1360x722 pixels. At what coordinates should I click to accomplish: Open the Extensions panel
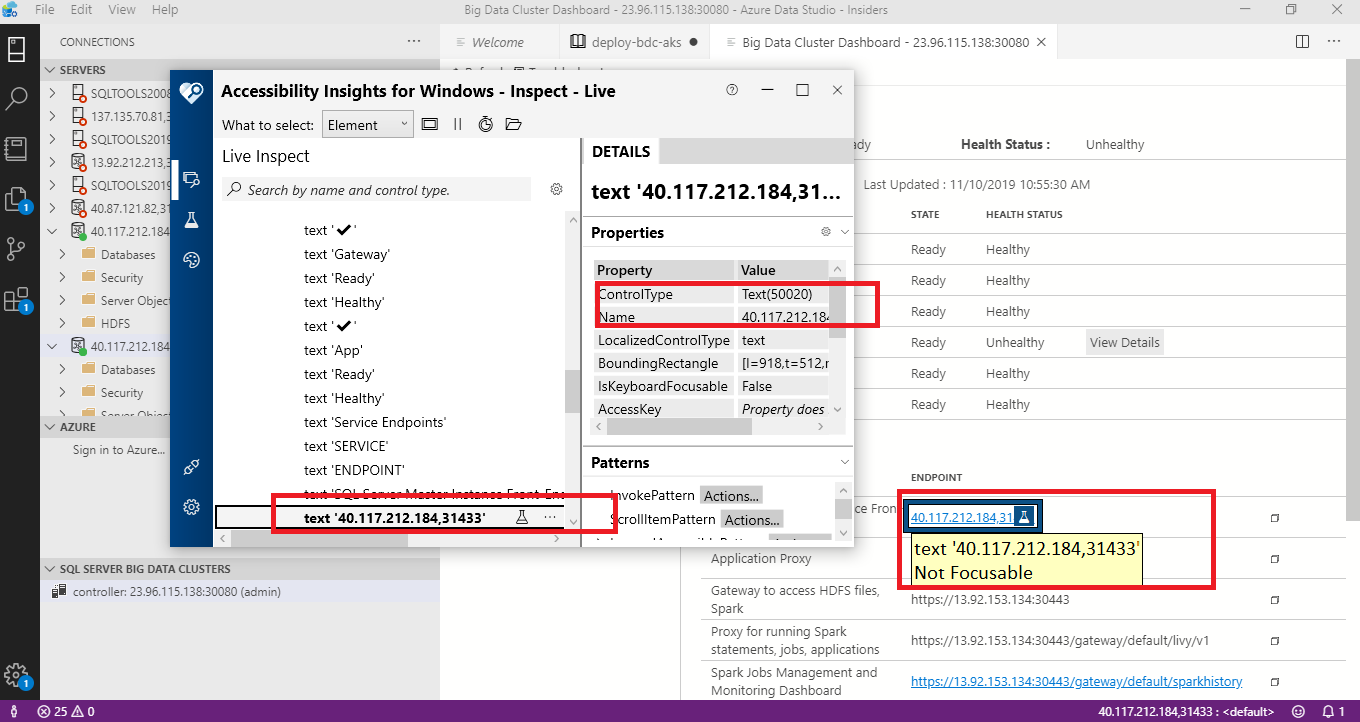pos(16,298)
